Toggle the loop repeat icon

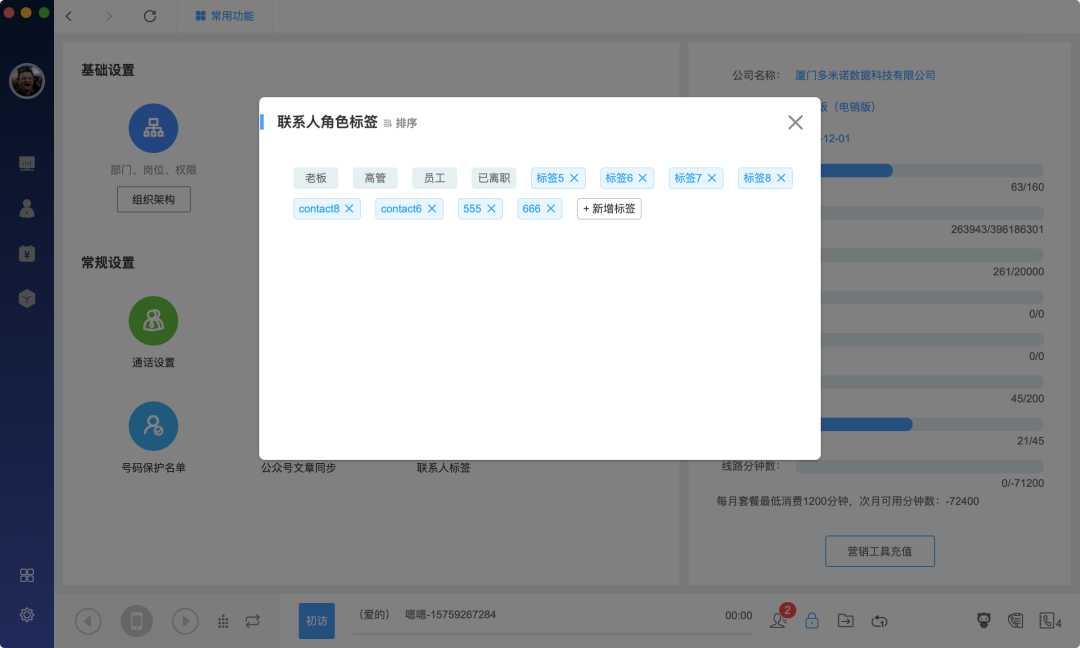[253, 621]
